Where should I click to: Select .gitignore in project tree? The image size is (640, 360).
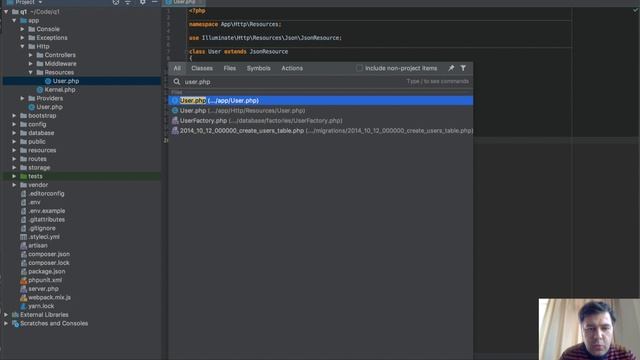click(42, 228)
